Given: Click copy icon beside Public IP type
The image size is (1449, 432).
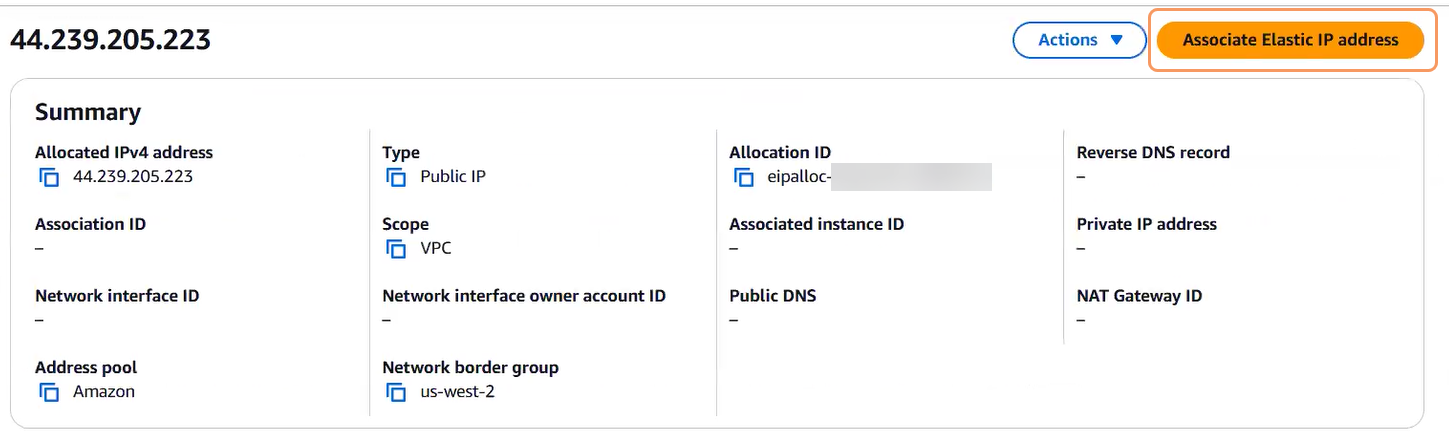Looking at the screenshot, I should (396, 177).
